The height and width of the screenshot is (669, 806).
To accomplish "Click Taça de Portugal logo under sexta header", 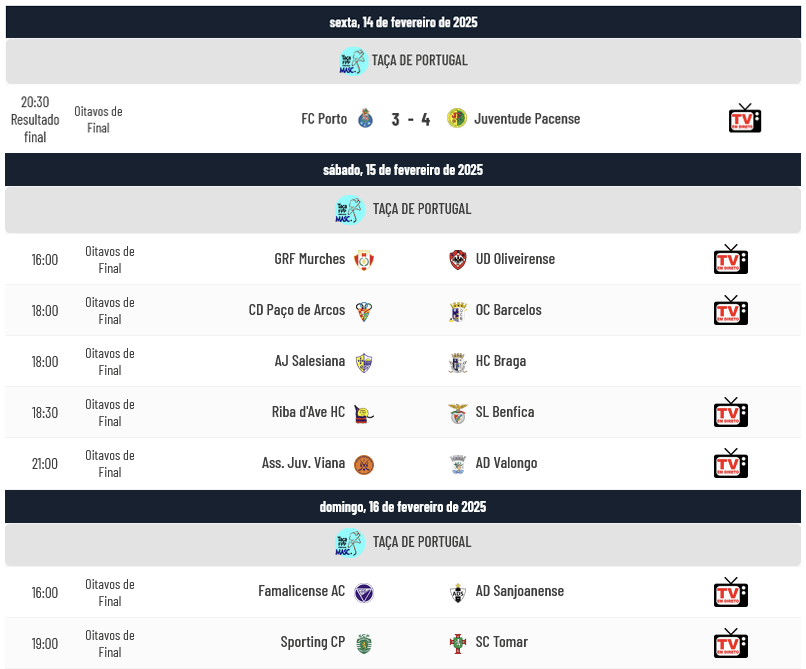I will point(354,61).
